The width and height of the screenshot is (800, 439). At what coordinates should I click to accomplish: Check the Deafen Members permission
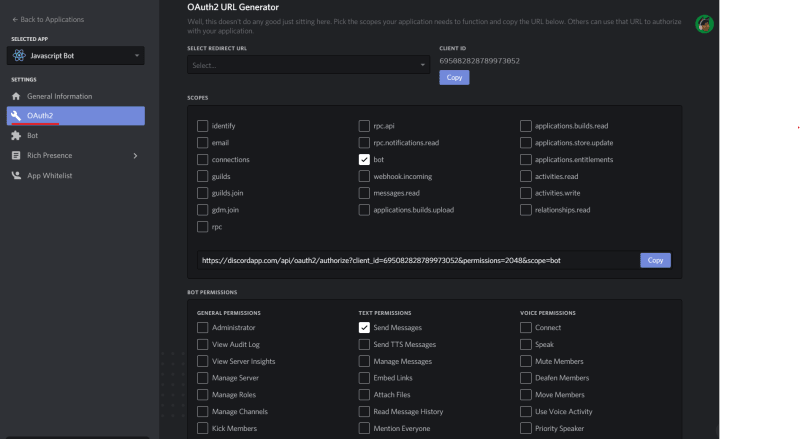click(526, 378)
